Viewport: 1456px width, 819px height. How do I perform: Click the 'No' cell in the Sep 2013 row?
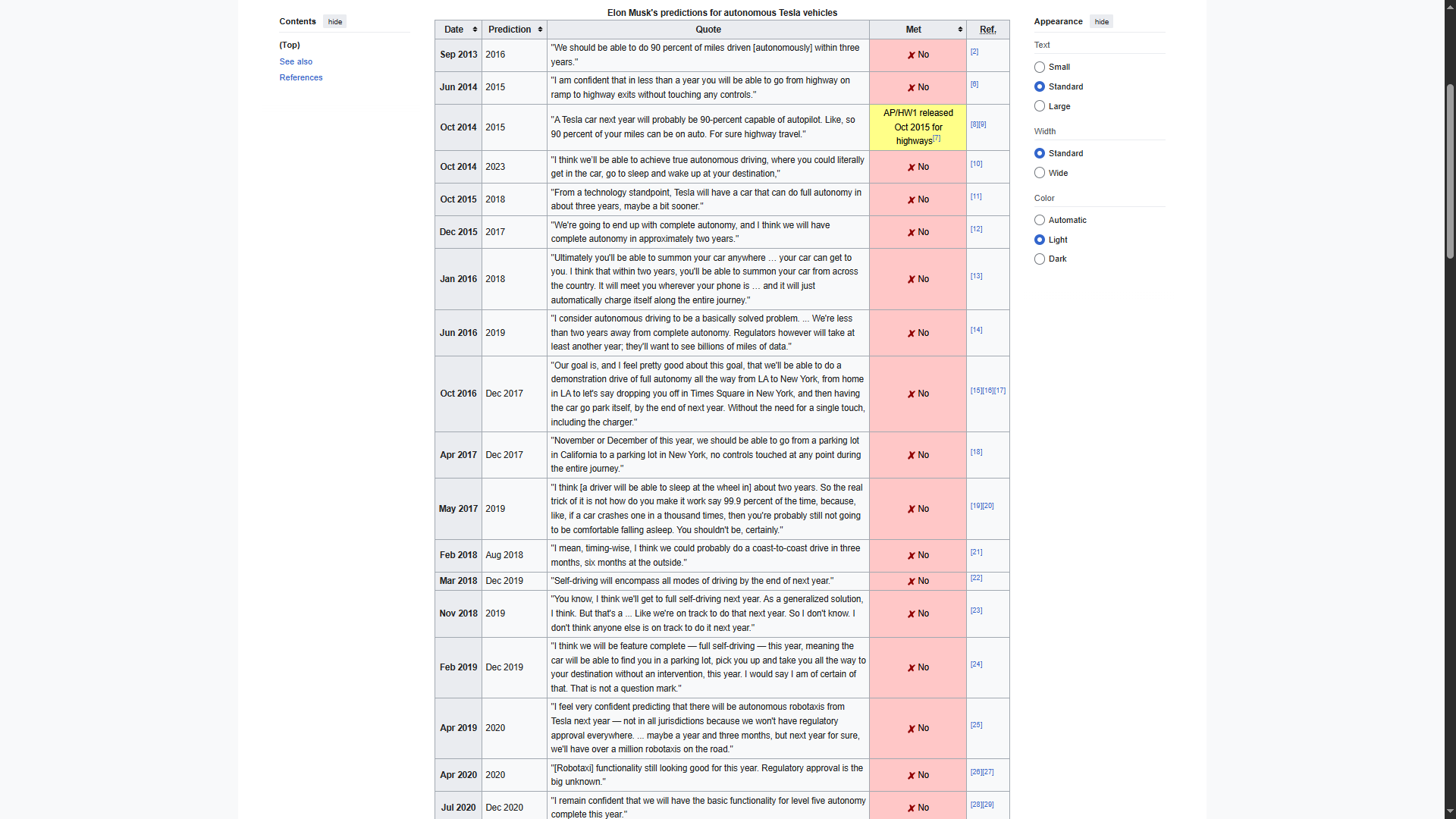click(x=918, y=55)
